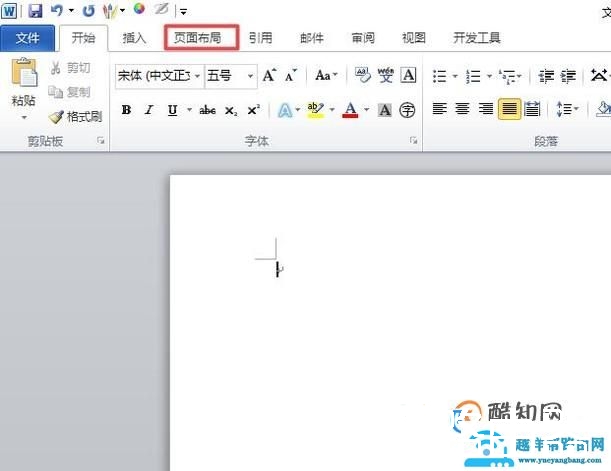611x471 pixels.
Task: Toggle Strikethrough (abc) formatting
Action: (x=207, y=110)
